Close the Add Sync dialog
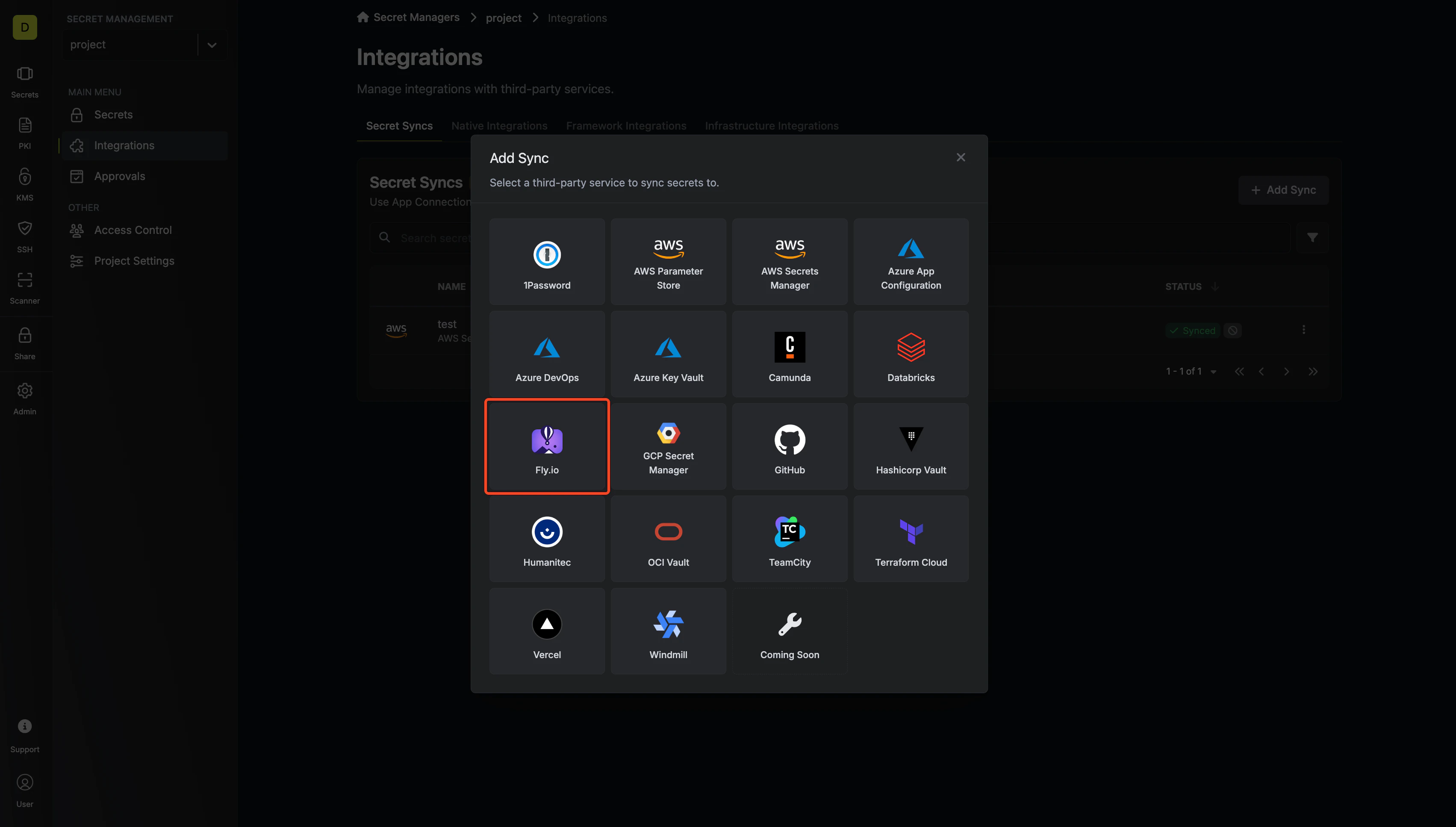The width and height of the screenshot is (1456, 827). coord(961,157)
